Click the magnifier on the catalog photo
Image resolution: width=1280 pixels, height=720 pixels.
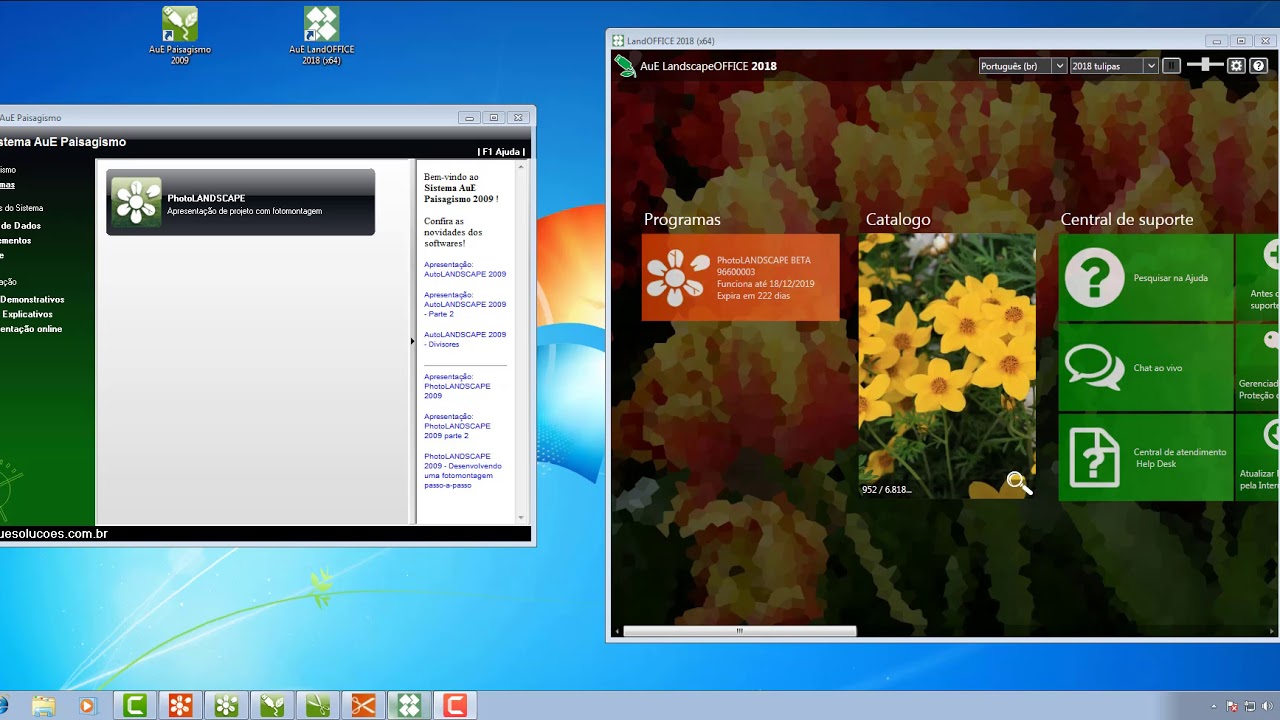(x=1018, y=483)
